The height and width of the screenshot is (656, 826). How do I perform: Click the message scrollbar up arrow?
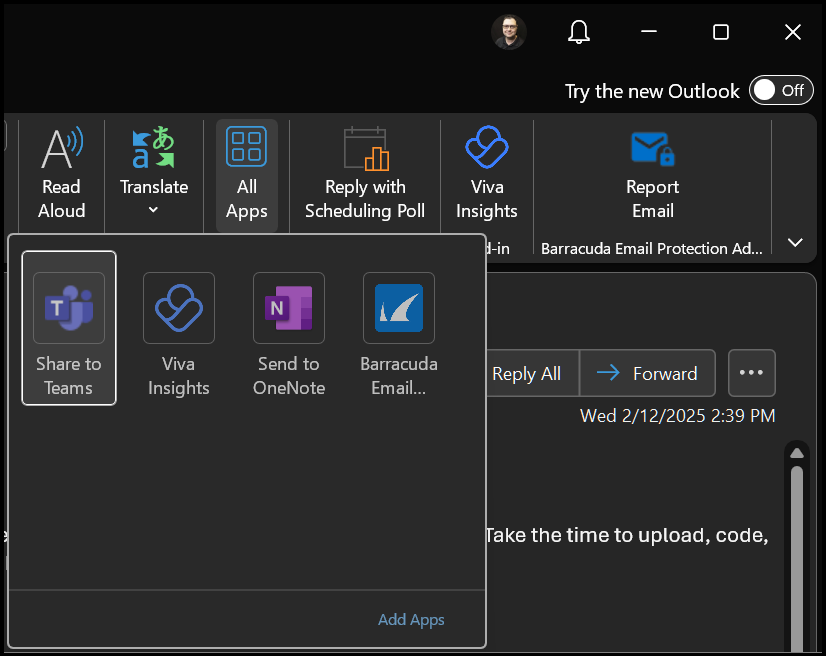coord(796,453)
